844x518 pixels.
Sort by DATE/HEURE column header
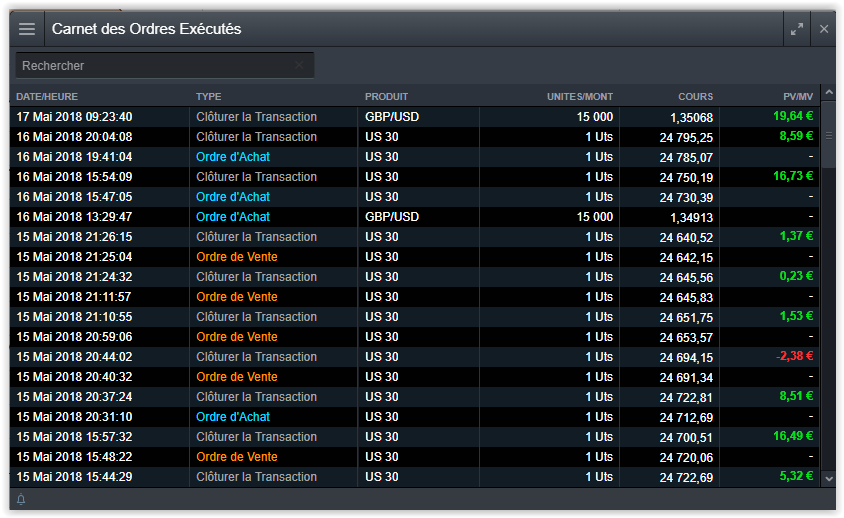click(47, 97)
